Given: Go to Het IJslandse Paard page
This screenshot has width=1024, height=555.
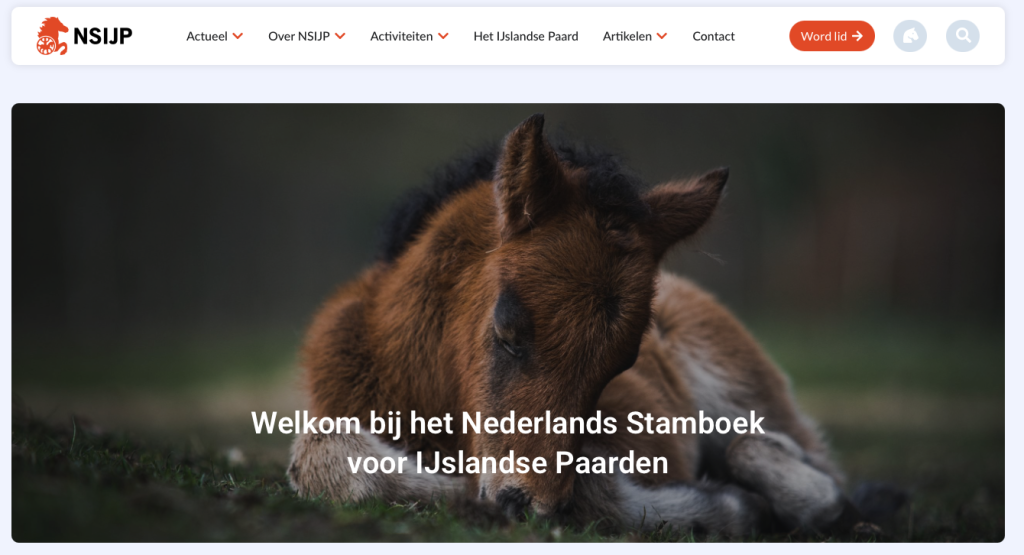Looking at the screenshot, I should 526,36.
